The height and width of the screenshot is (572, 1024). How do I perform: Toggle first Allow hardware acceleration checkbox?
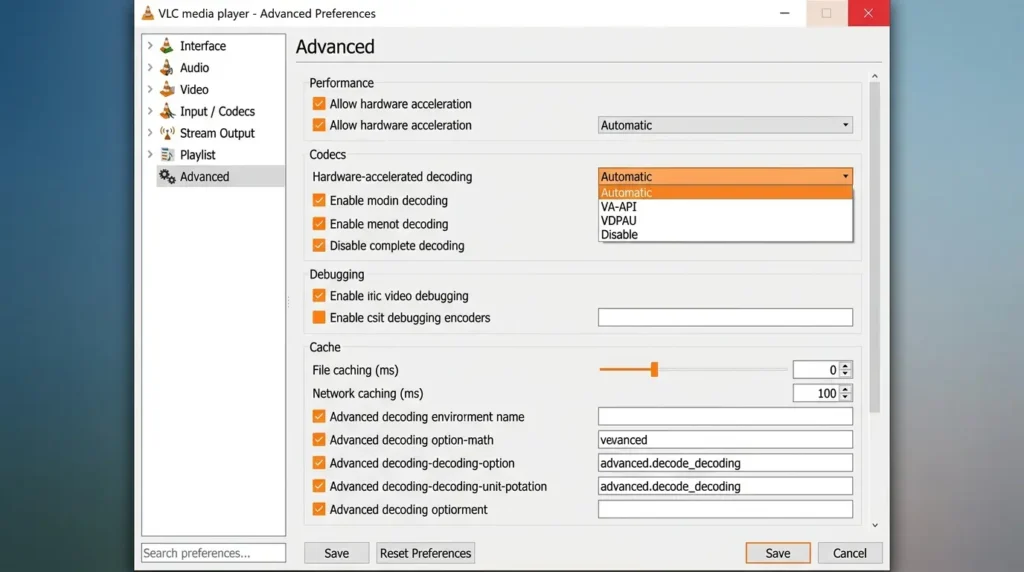319,103
